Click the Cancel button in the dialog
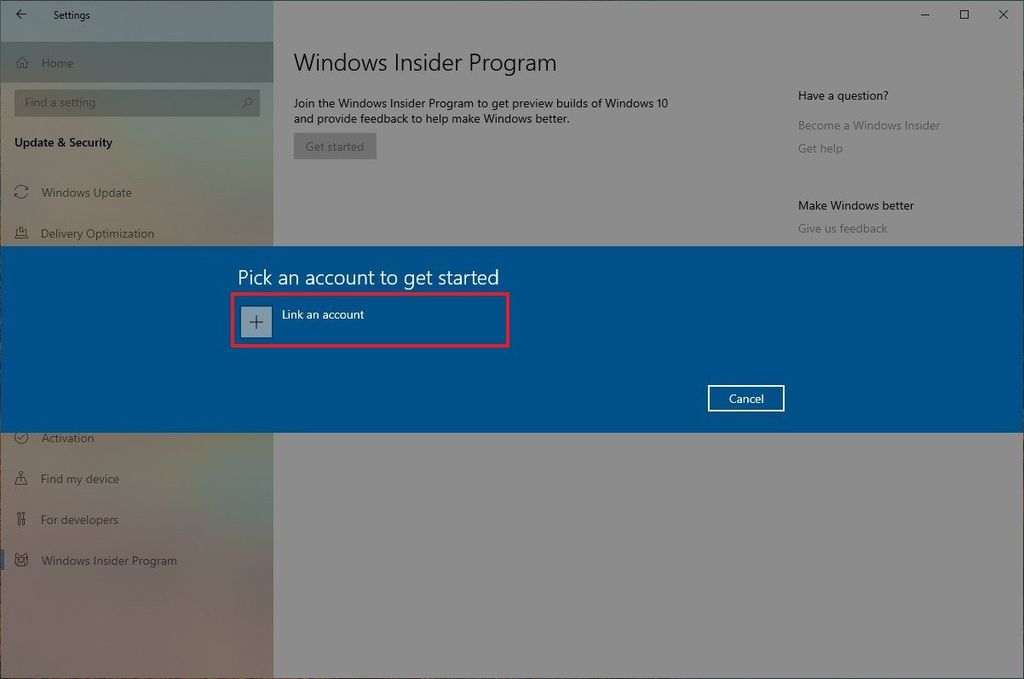The width and height of the screenshot is (1024, 679). [746, 398]
